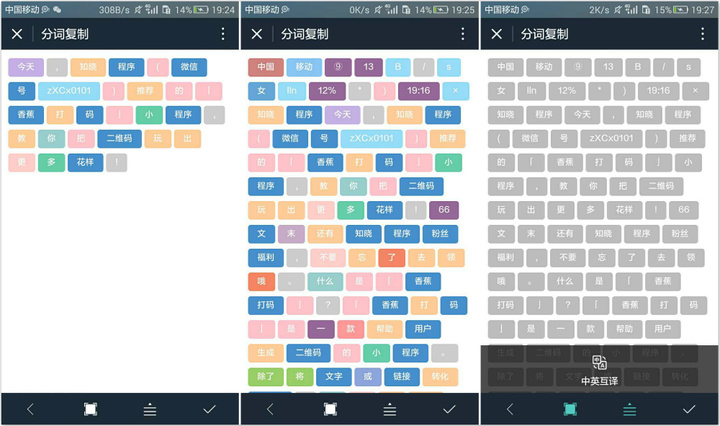Tap the 生成 chip on middle screen
Image resolution: width=720 pixels, height=426 pixels.
click(265, 353)
